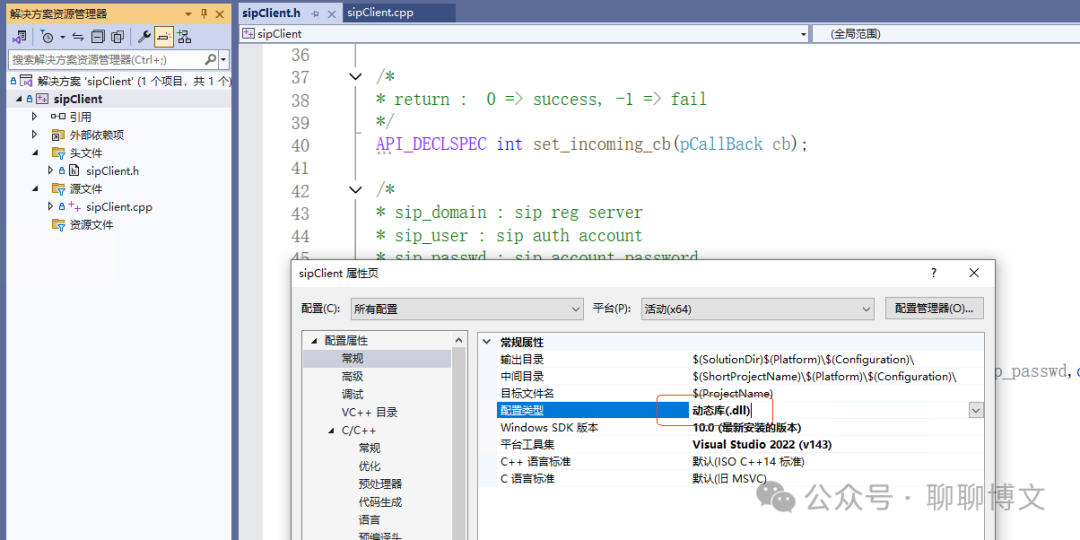Select sipClient.cpp file in Solution Explorer tree

pyautogui.click(x=119, y=207)
